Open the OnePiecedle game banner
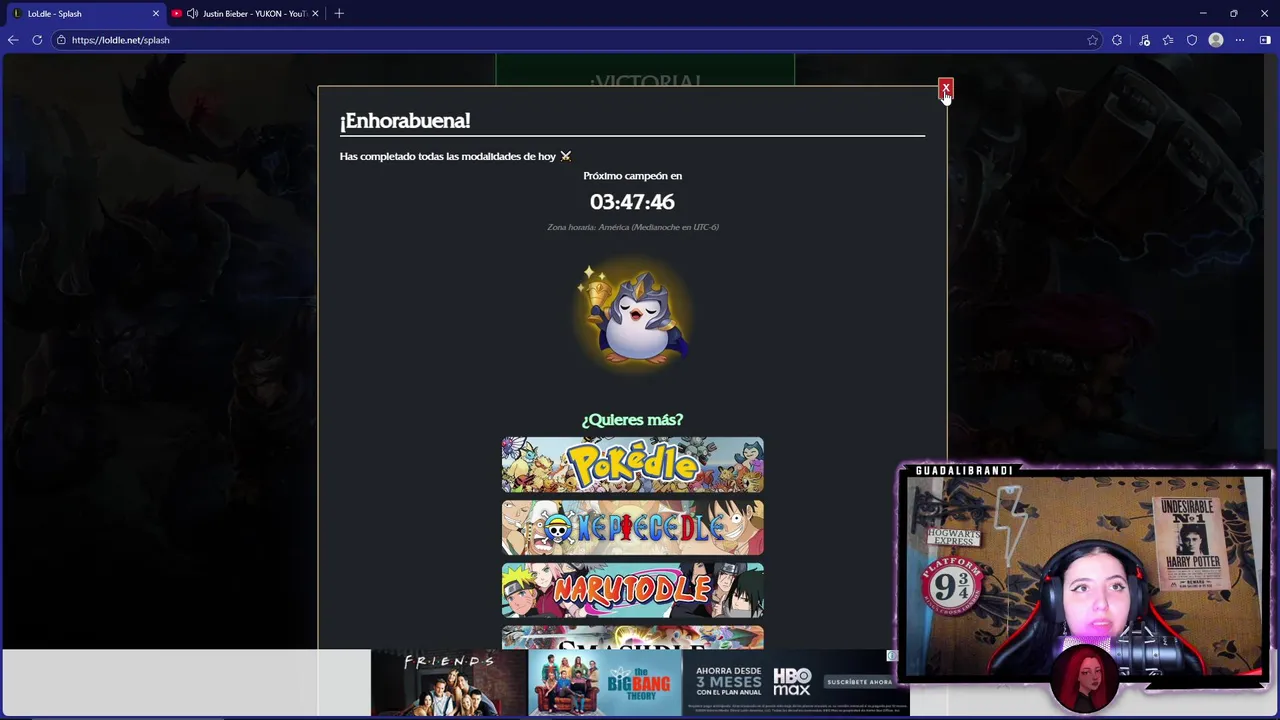 (632, 527)
